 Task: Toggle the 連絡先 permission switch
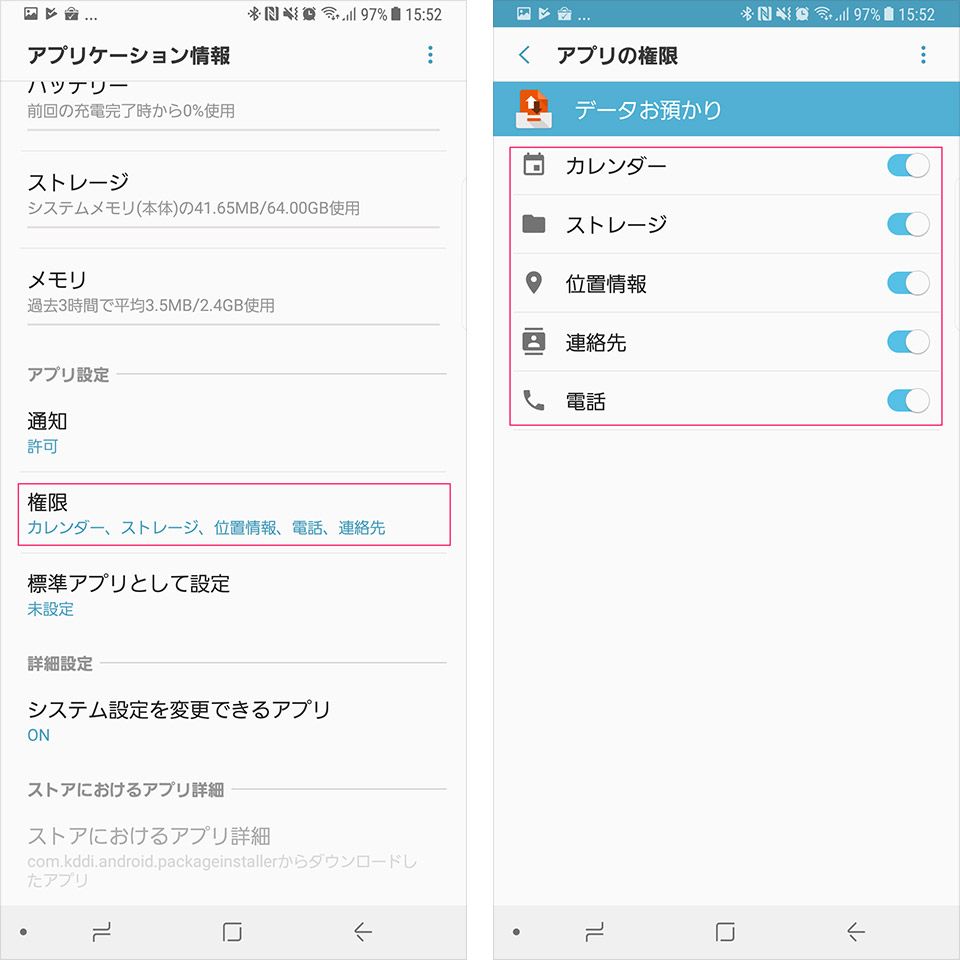pyautogui.click(x=908, y=342)
